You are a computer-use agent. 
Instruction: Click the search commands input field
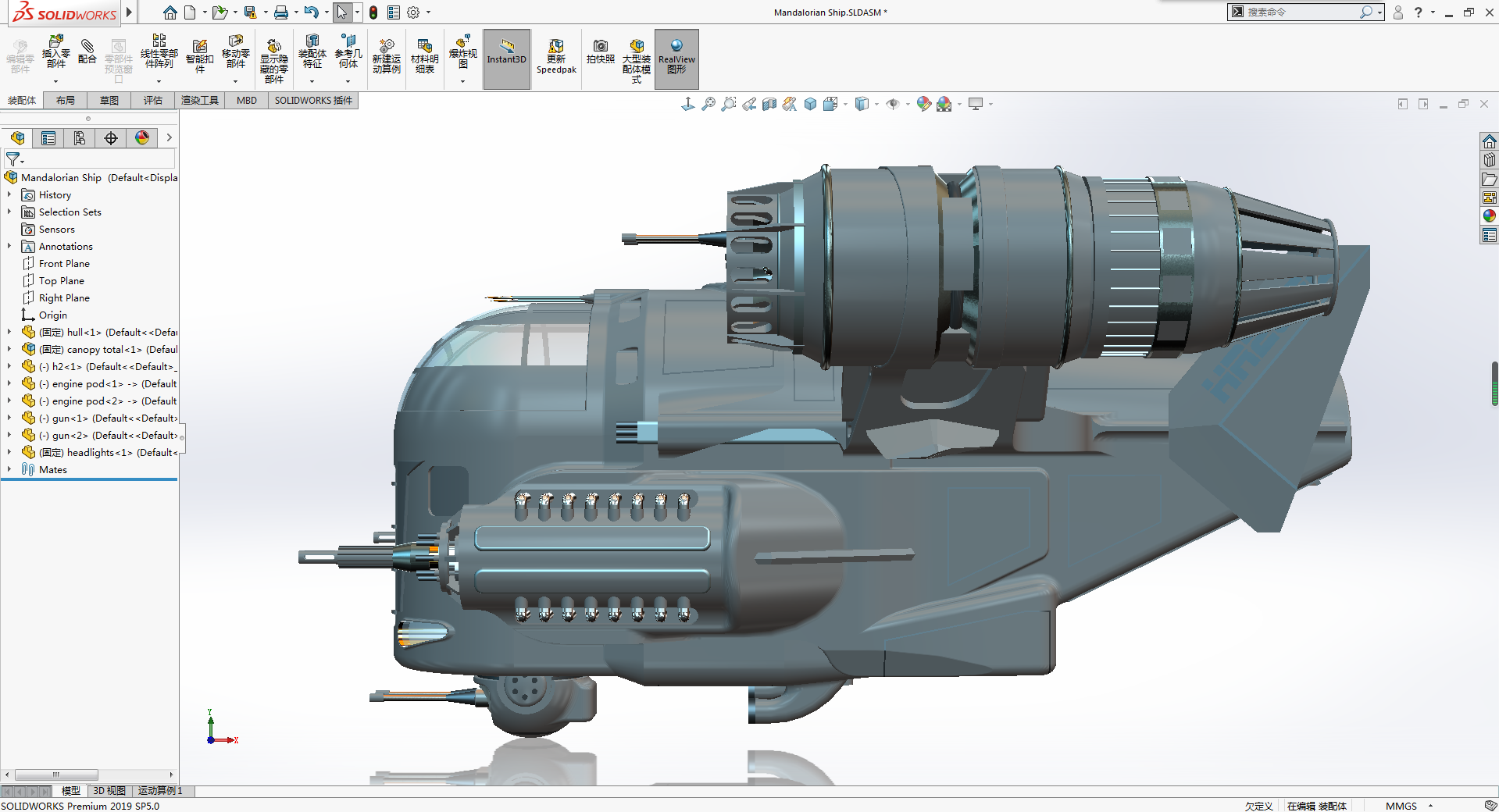1301,12
